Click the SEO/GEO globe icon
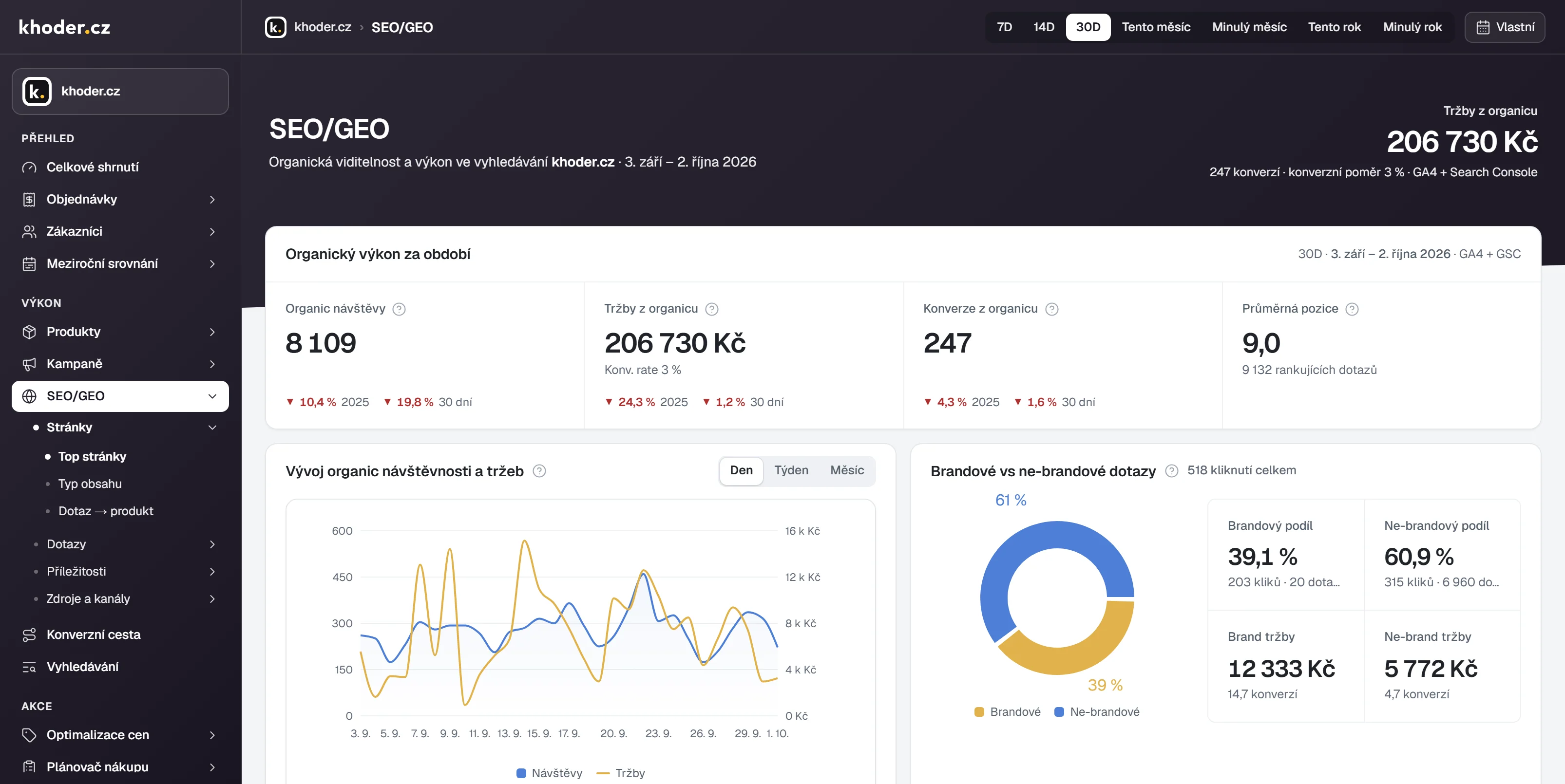Image resolution: width=1565 pixels, height=784 pixels. click(x=29, y=396)
